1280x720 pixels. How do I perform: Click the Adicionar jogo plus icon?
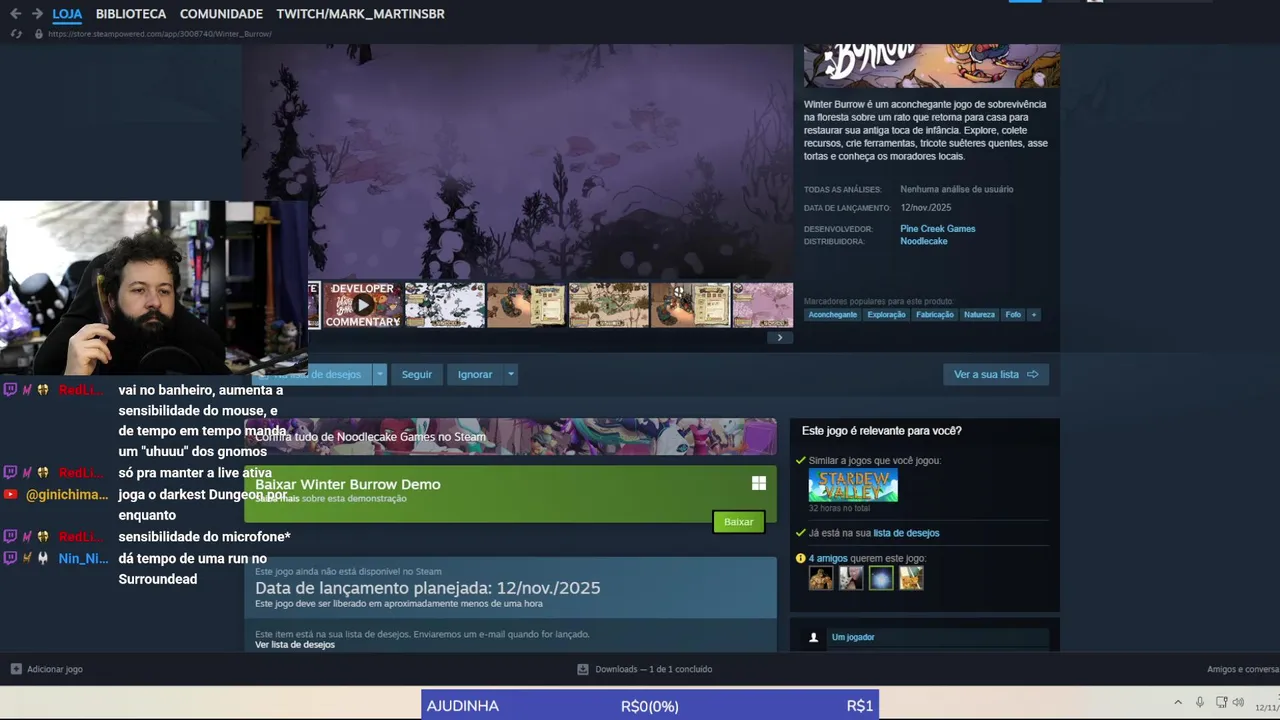coord(16,669)
